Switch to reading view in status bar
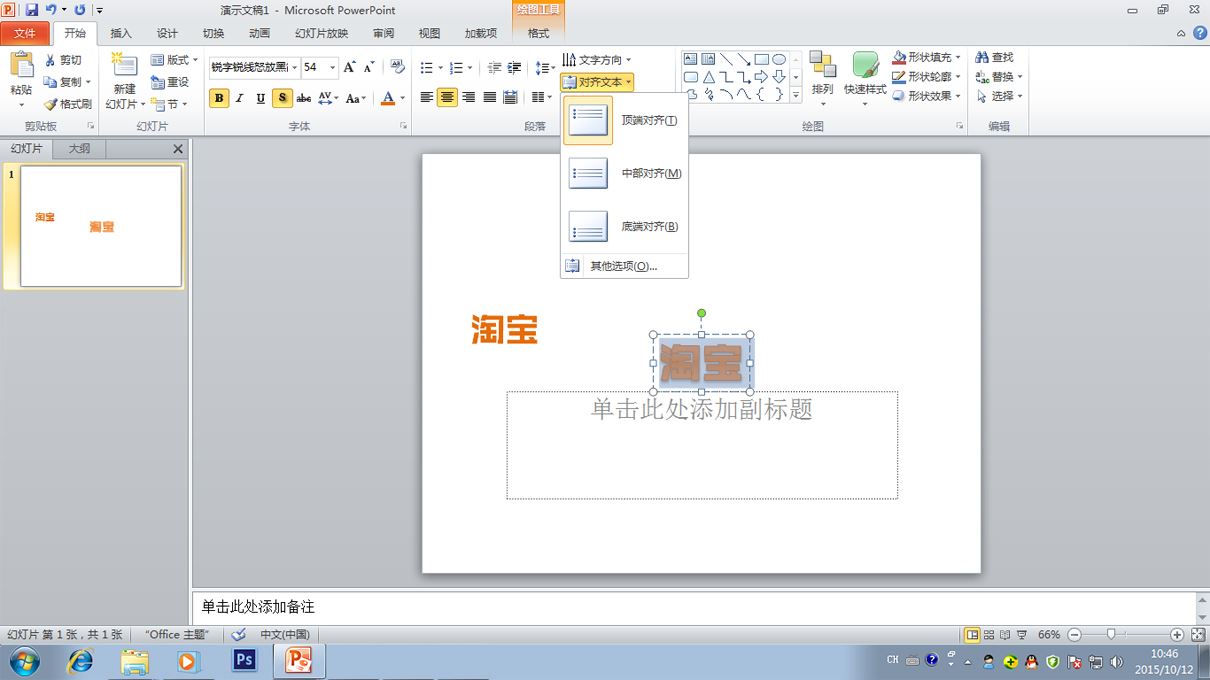 (1005, 635)
